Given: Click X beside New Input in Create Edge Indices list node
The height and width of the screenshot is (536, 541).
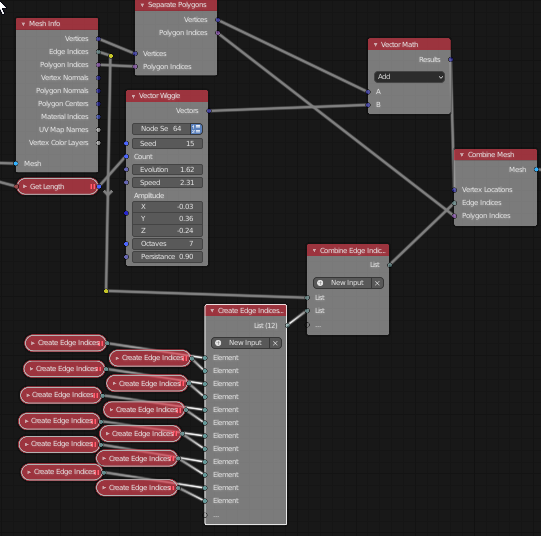Looking at the screenshot, I should [x=275, y=343].
